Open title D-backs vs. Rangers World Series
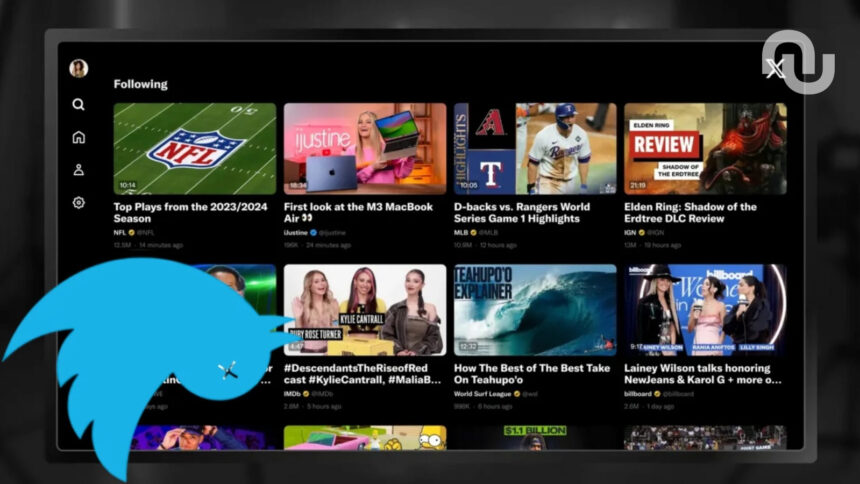This screenshot has width=860, height=484. pos(522,212)
